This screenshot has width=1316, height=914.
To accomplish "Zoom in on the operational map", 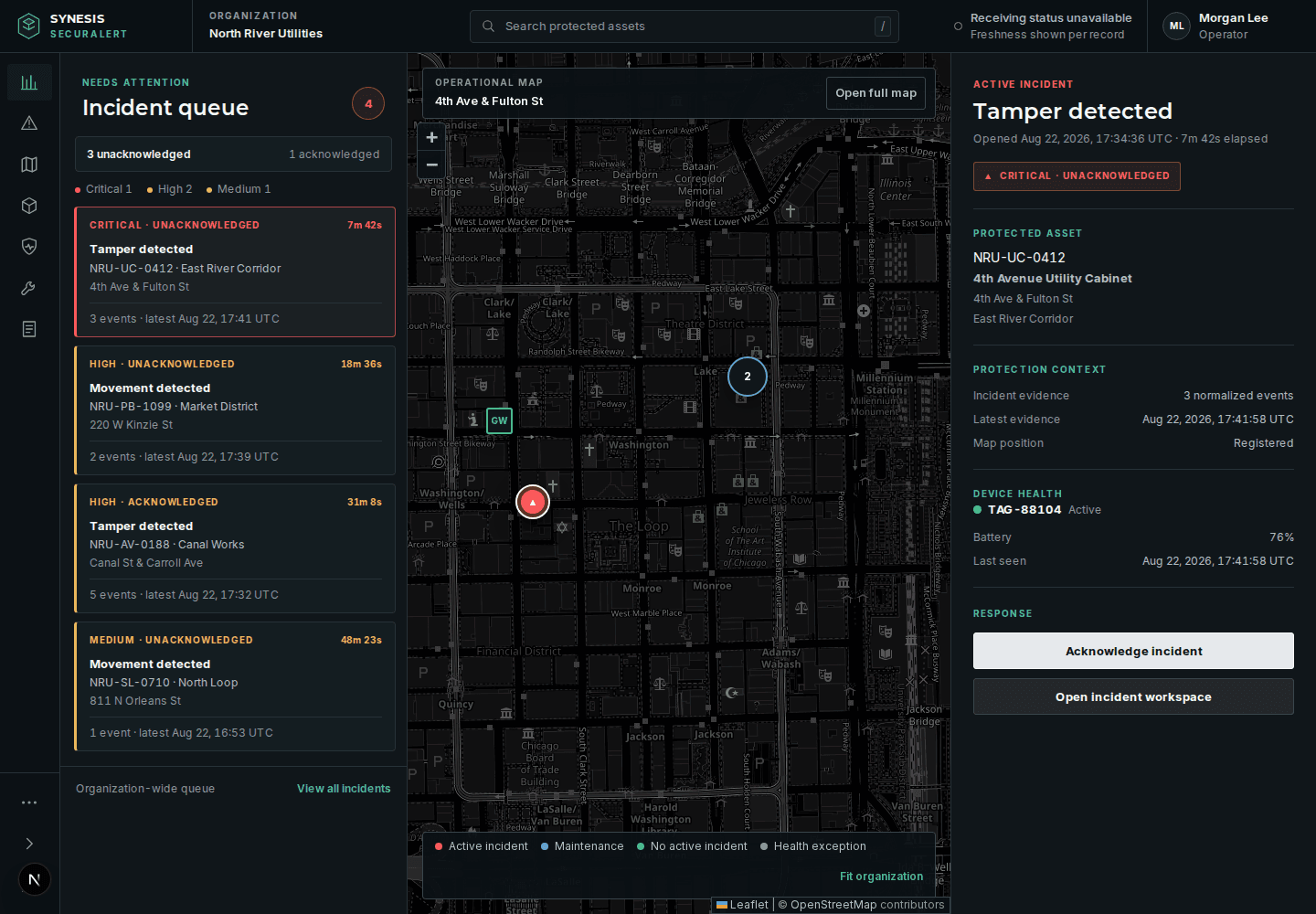I will [x=432, y=137].
